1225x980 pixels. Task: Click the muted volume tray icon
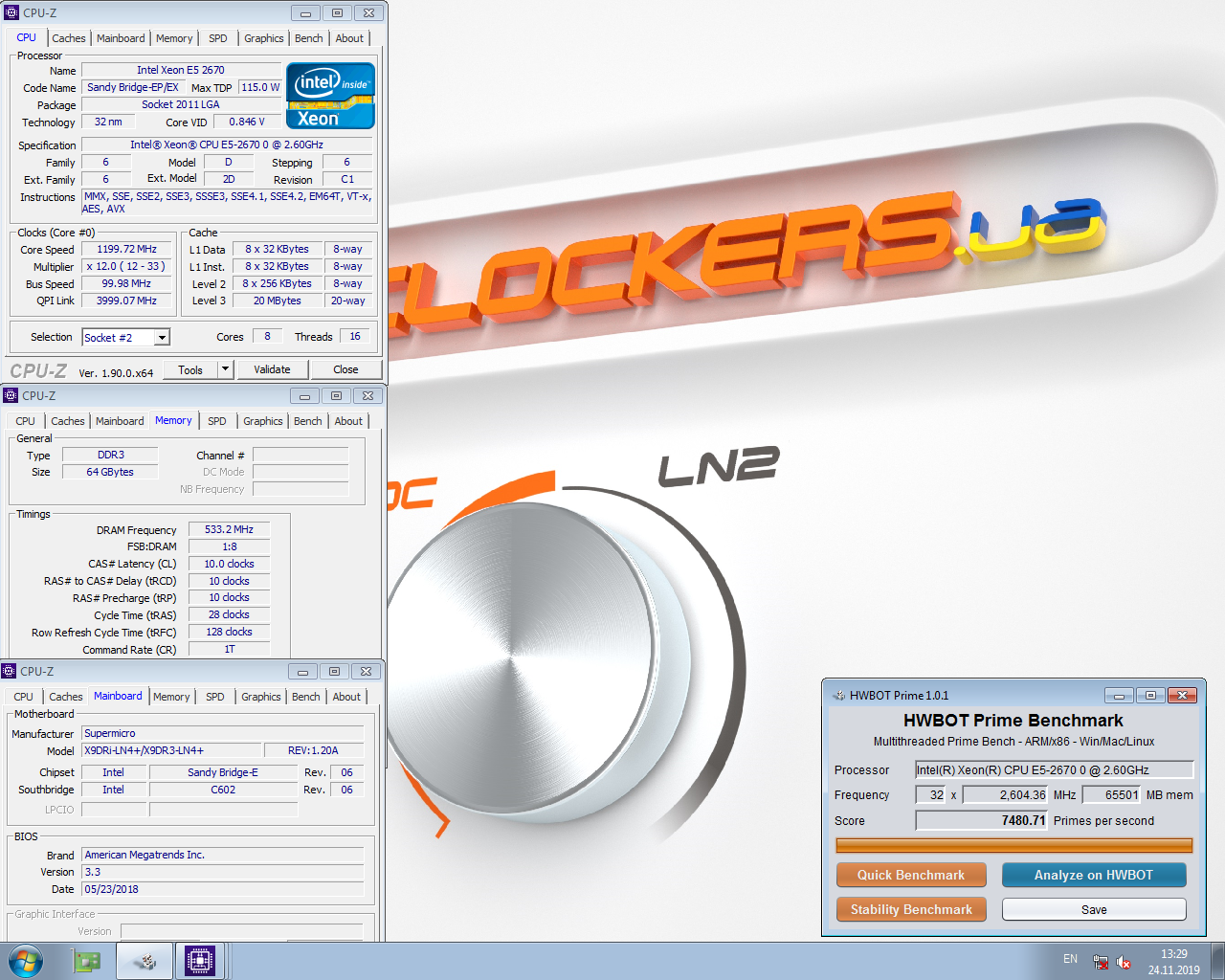pyautogui.click(x=1124, y=962)
